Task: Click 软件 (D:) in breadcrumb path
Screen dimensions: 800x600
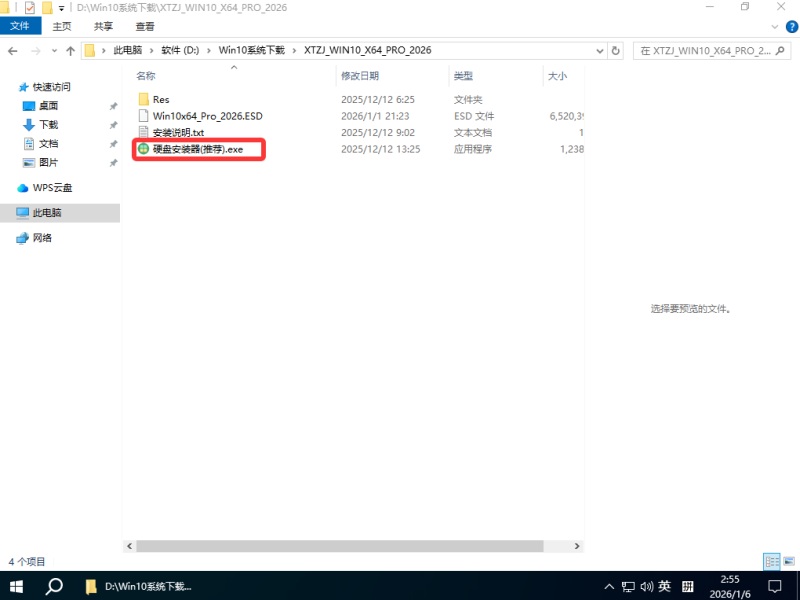Action: (x=181, y=50)
